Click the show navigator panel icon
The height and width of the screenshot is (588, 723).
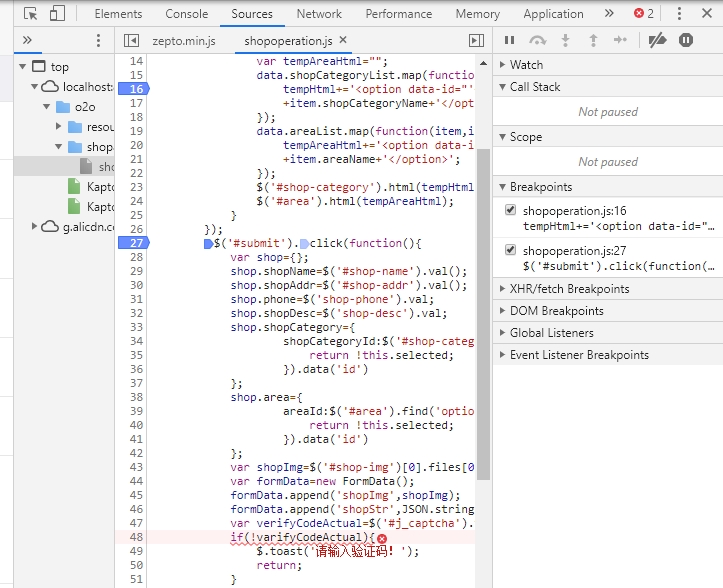[131, 41]
